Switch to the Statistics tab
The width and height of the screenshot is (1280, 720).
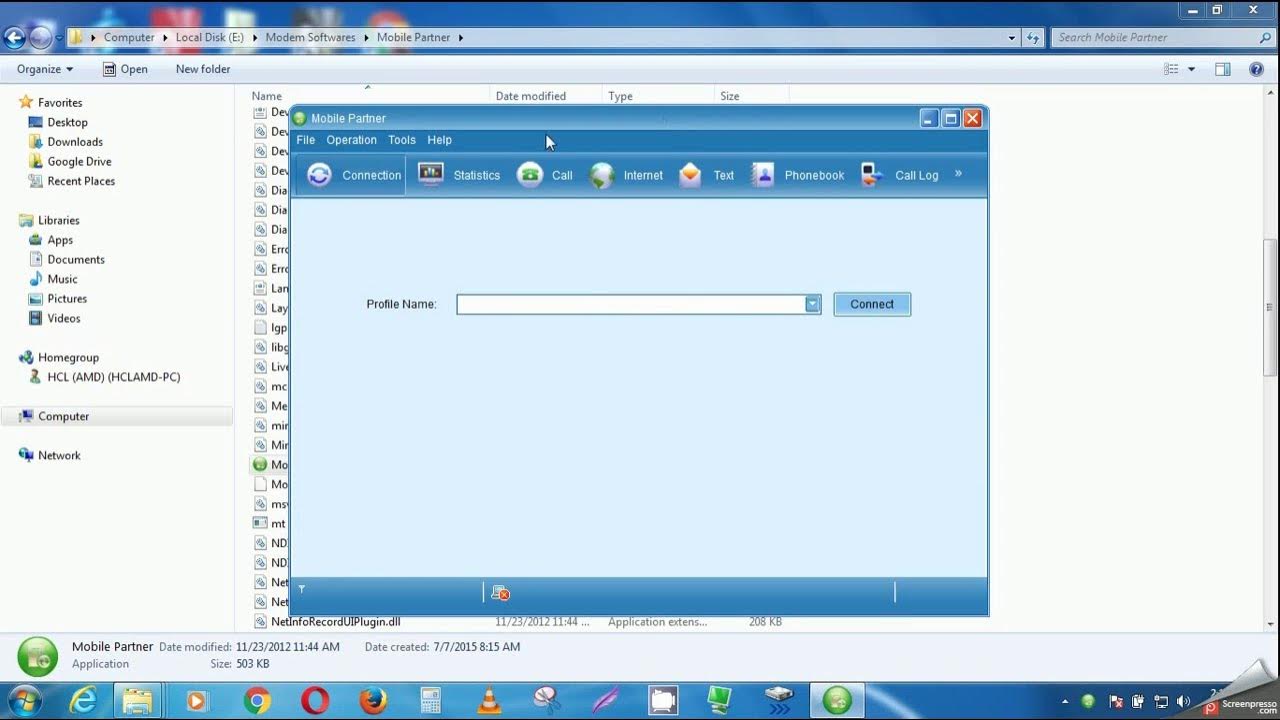click(x=459, y=175)
